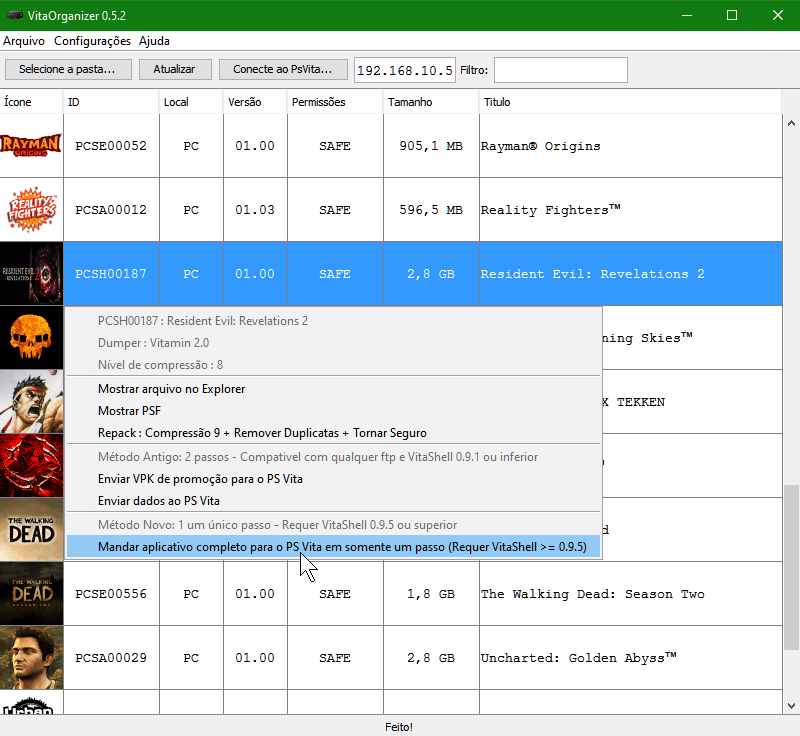
Task: Focus the IP address field
Action: click(405, 70)
